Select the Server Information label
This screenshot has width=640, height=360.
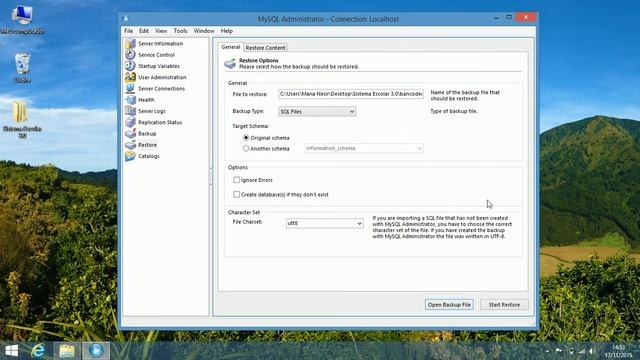160,43
